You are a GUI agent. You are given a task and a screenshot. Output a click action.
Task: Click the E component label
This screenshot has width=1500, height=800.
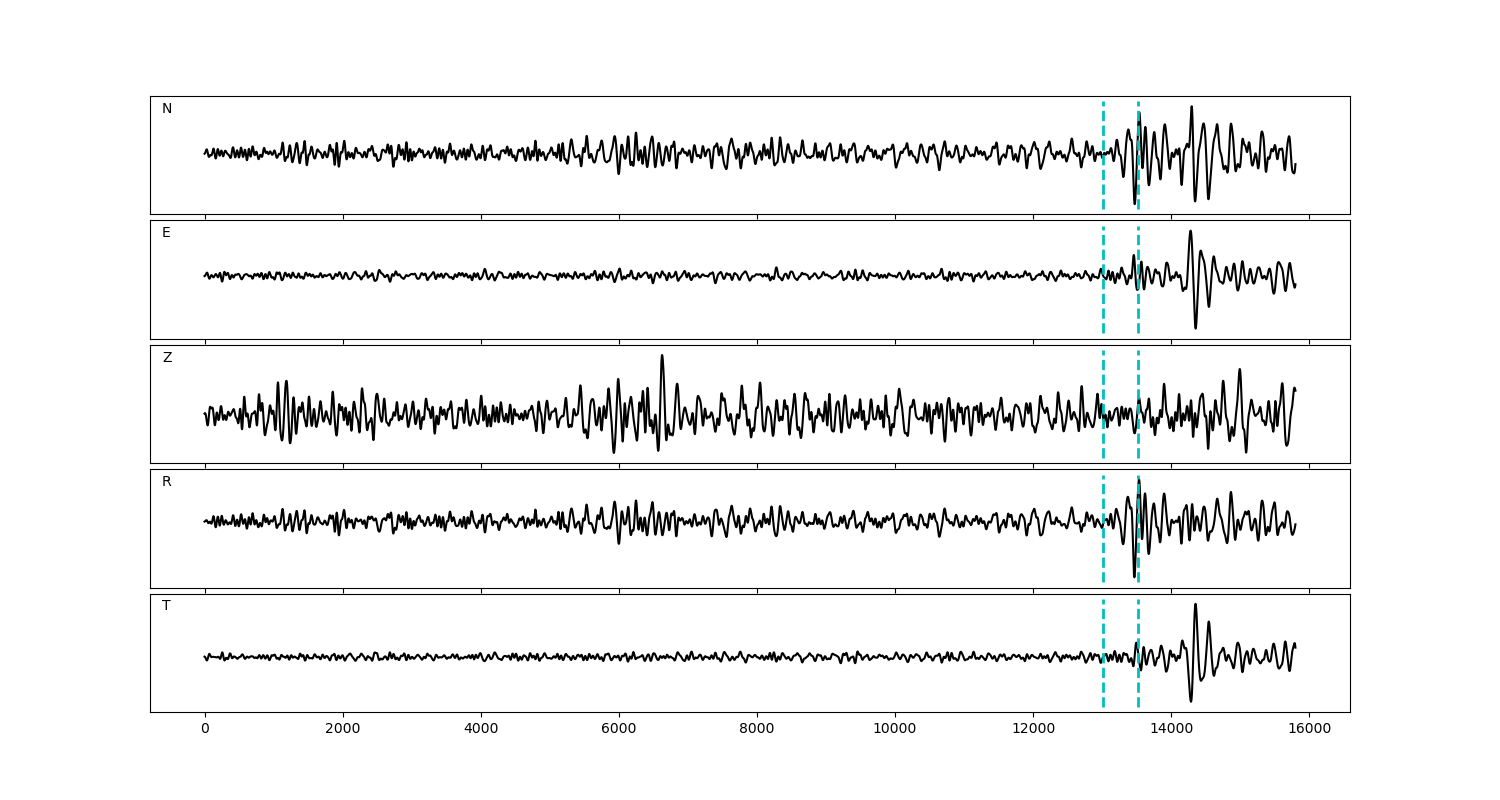point(166,233)
